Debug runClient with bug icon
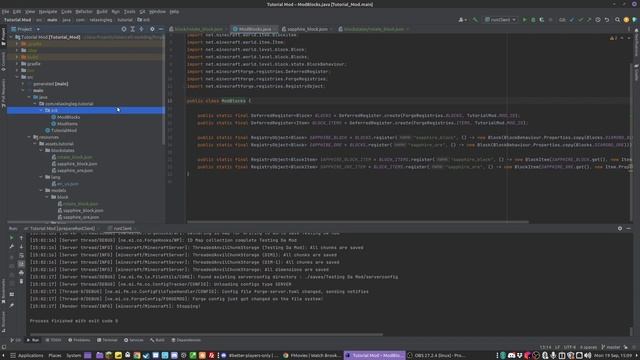 pos(533,20)
